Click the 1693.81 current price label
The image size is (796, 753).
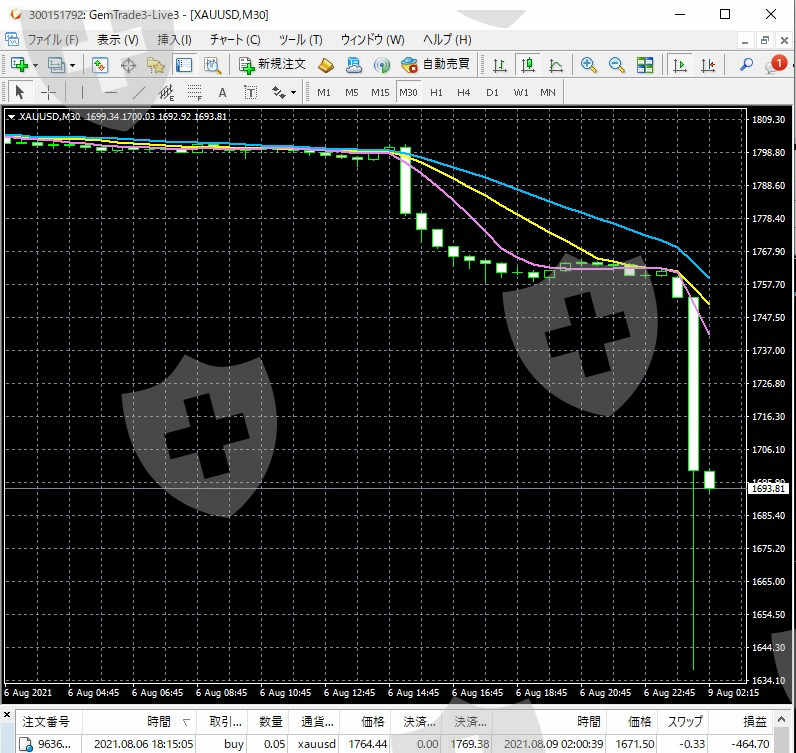click(x=767, y=488)
